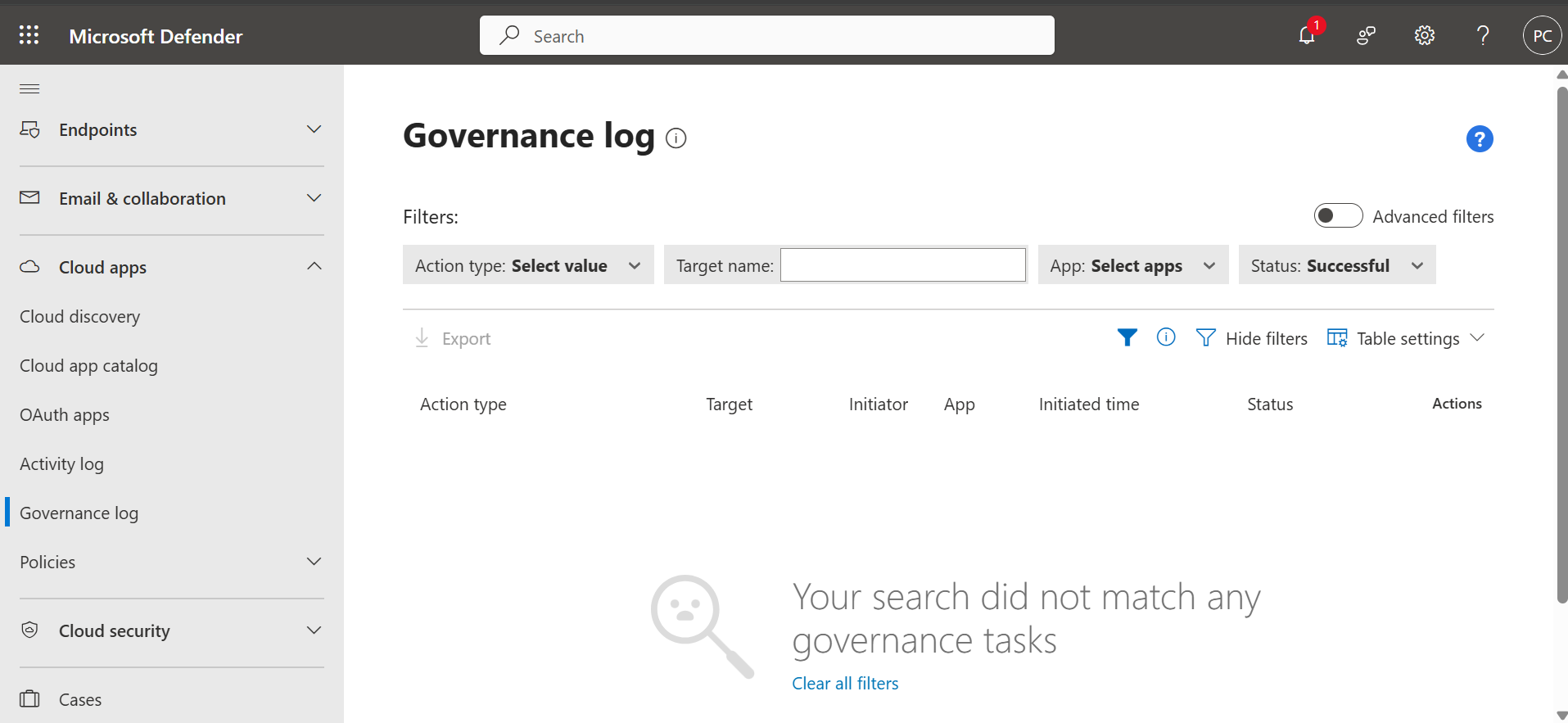Toggle the Advanced filters switch

(x=1338, y=215)
